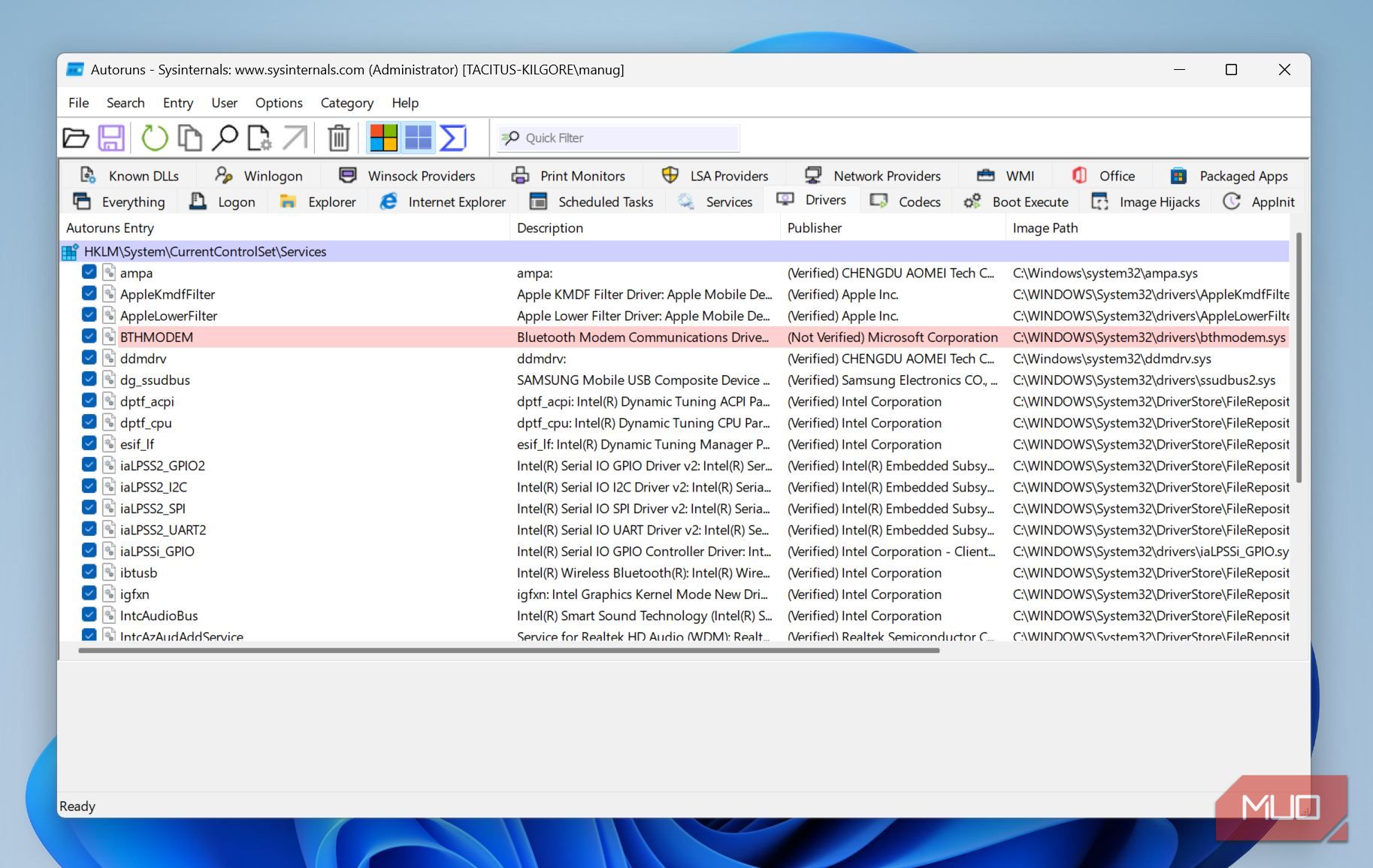The image size is (1373, 868).
Task: Switch to the WMI tab
Action: (1006, 176)
